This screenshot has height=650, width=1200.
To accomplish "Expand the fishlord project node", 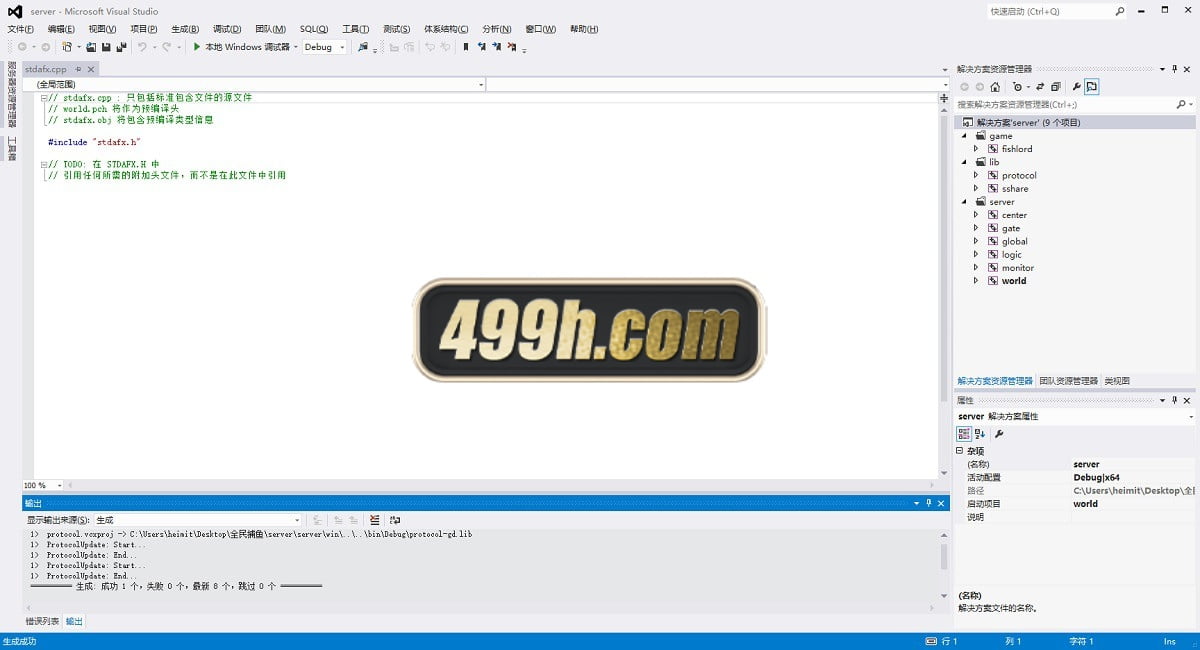I will pyautogui.click(x=977, y=149).
